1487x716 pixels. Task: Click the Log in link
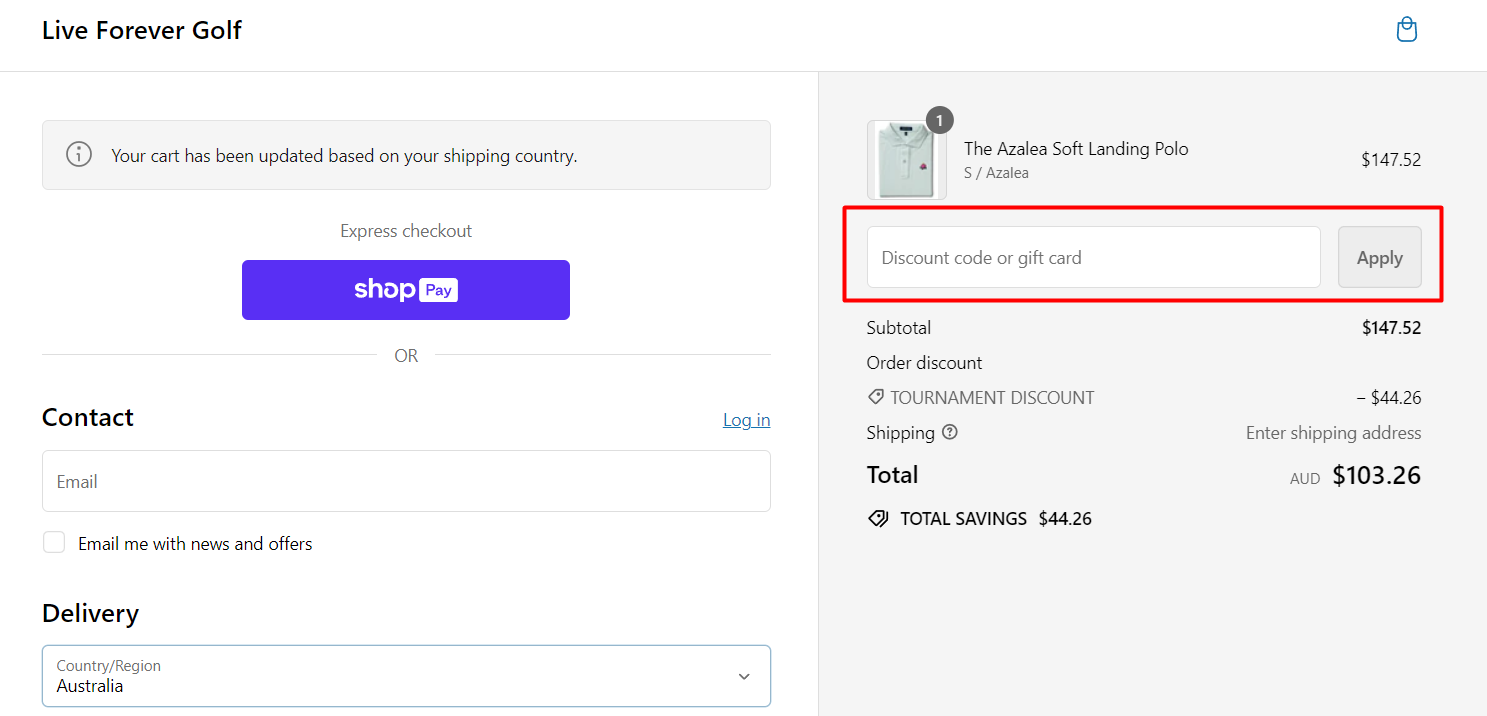click(x=747, y=420)
